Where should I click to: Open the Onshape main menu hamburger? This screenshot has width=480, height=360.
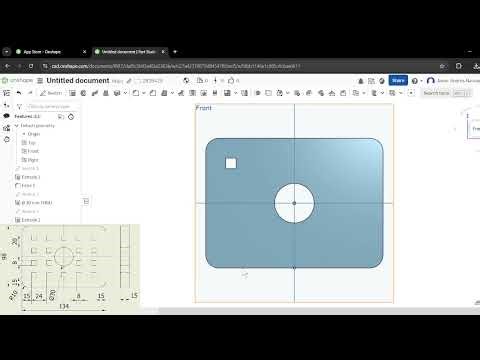click(40, 81)
